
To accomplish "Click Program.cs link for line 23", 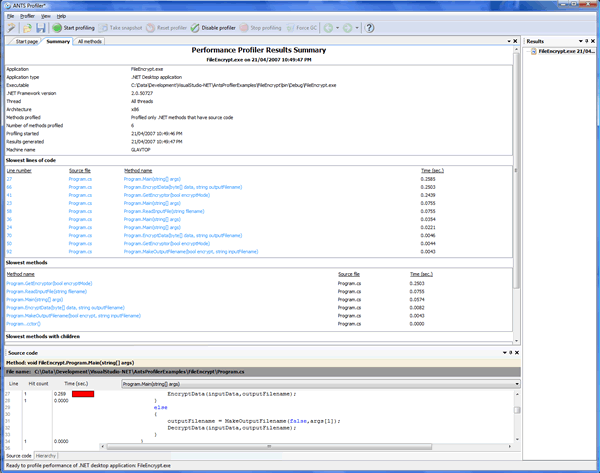I will pos(80,203).
